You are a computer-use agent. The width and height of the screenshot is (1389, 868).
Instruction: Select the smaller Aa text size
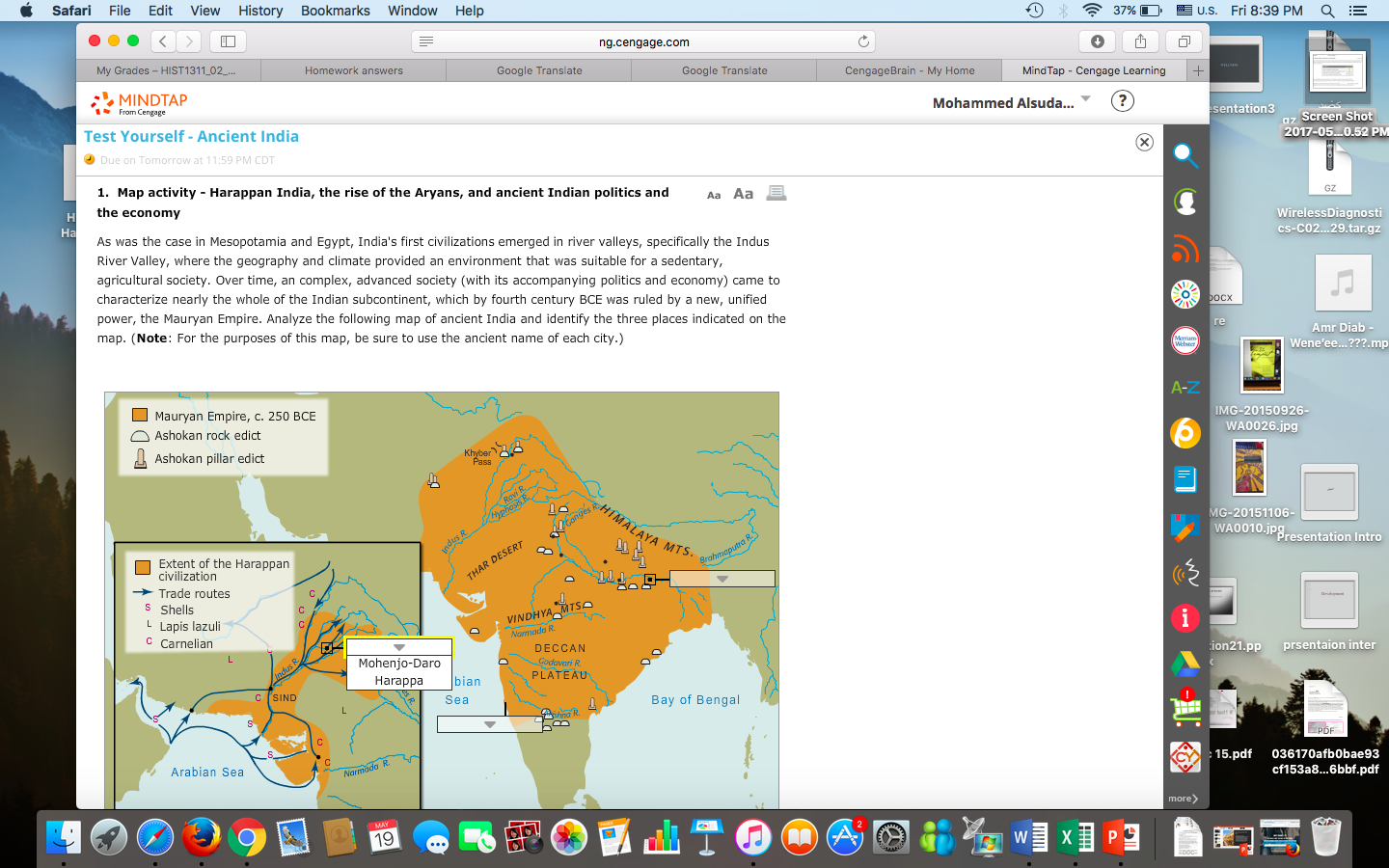(714, 195)
